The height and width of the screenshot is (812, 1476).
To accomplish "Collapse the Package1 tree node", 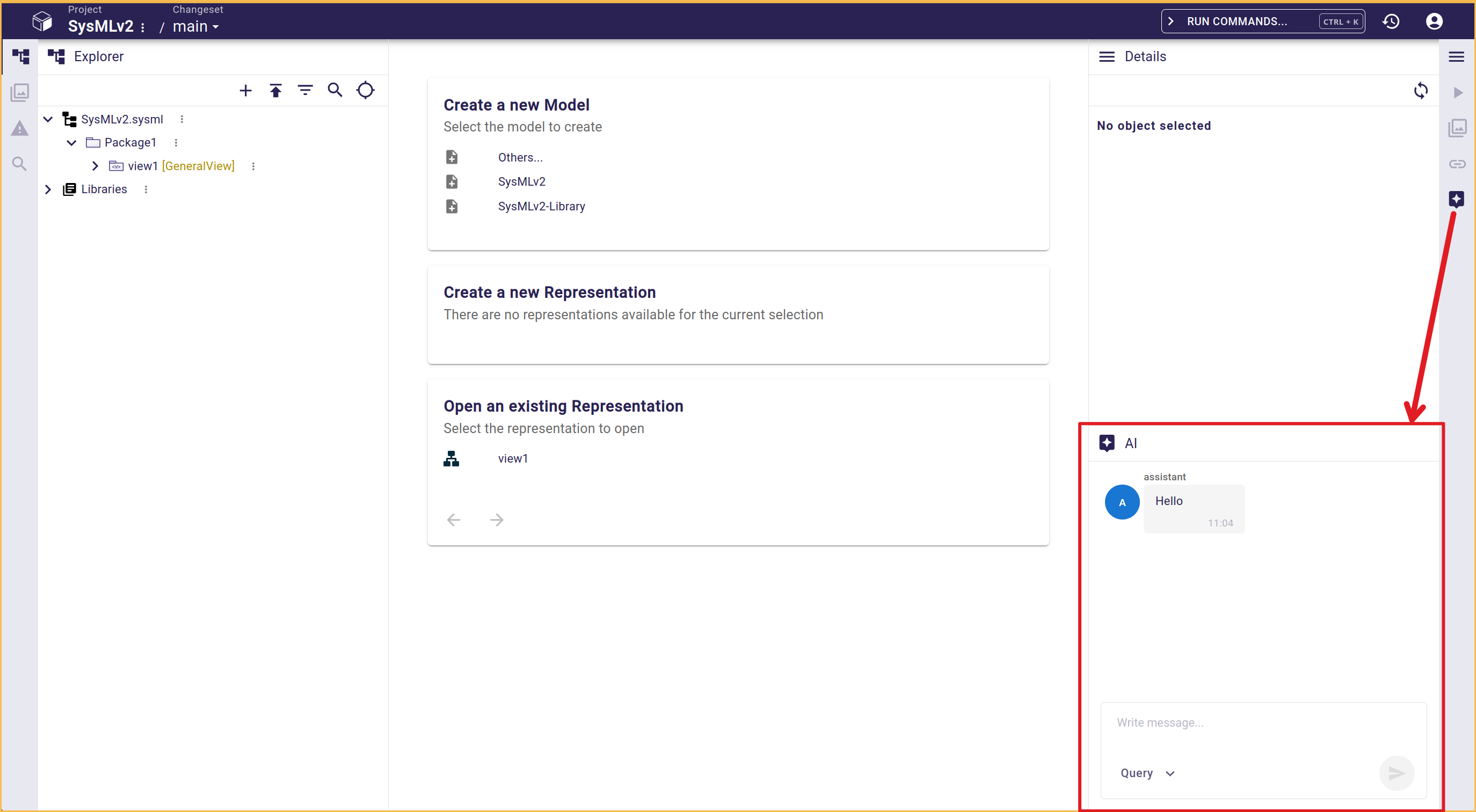I will pyautogui.click(x=71, y=143).
